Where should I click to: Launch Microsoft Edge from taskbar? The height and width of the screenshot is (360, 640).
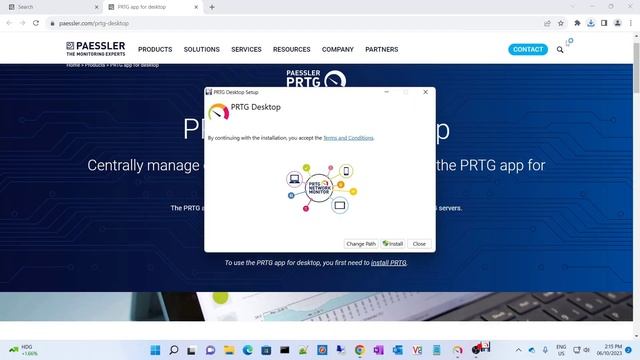click(x=247, y=350)
